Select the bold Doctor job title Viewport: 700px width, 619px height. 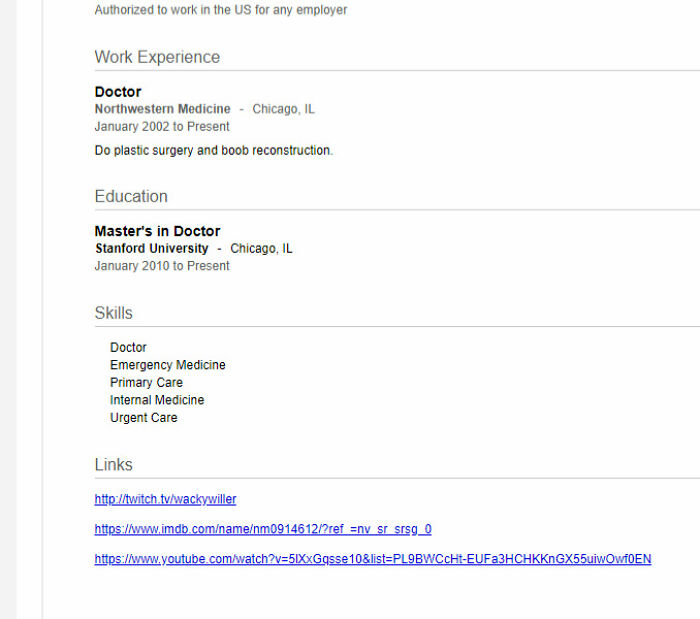pyautogui.click(x=118, y=92)
